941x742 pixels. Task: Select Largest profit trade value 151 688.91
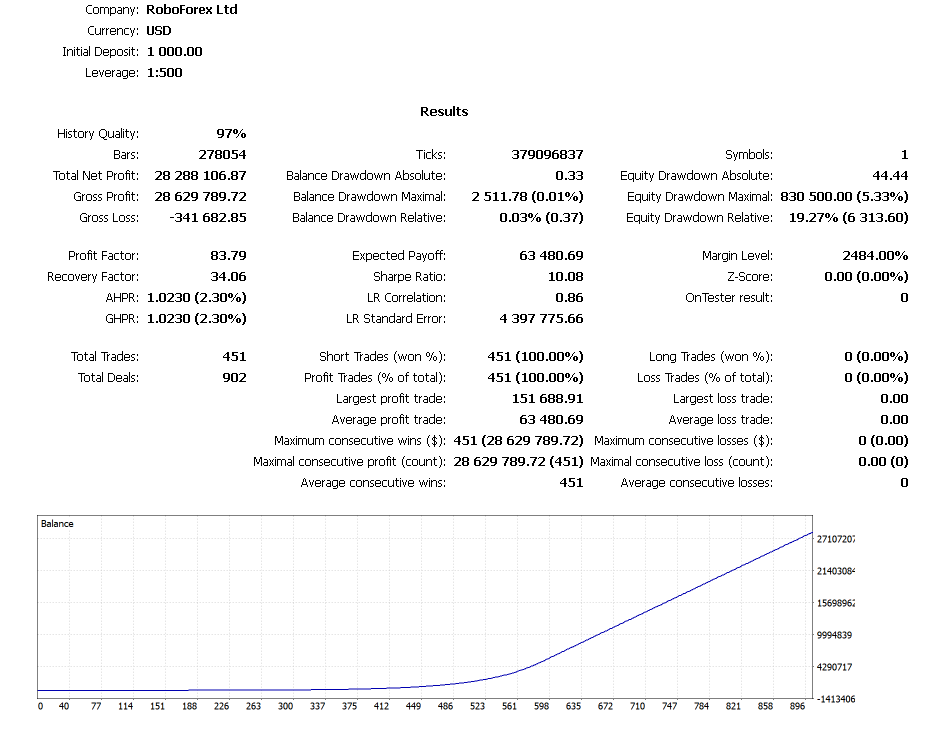[x=546, y=399]
